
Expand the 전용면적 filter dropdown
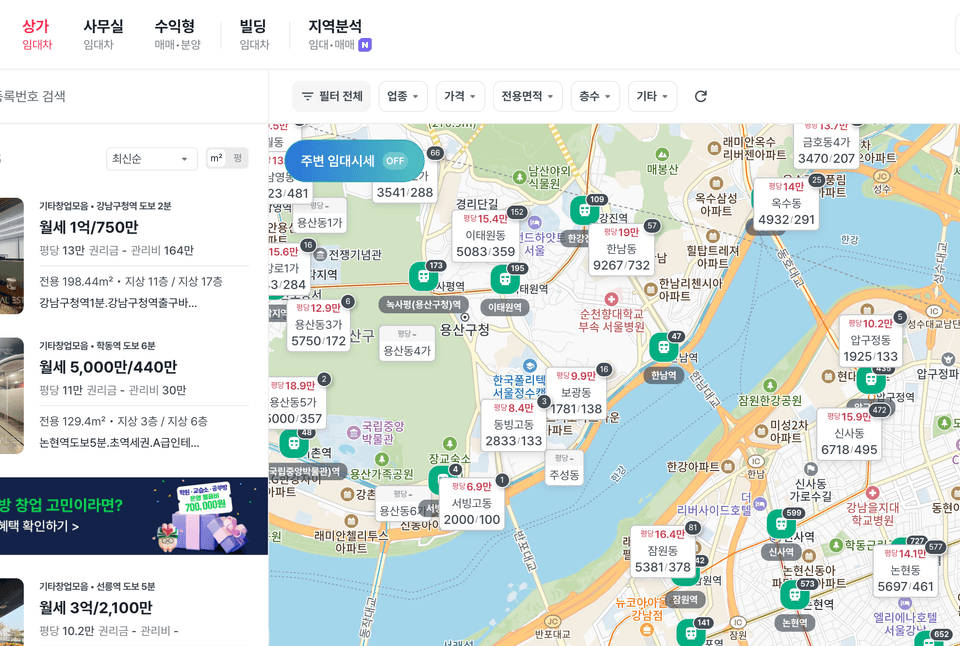tap(527, 95)
